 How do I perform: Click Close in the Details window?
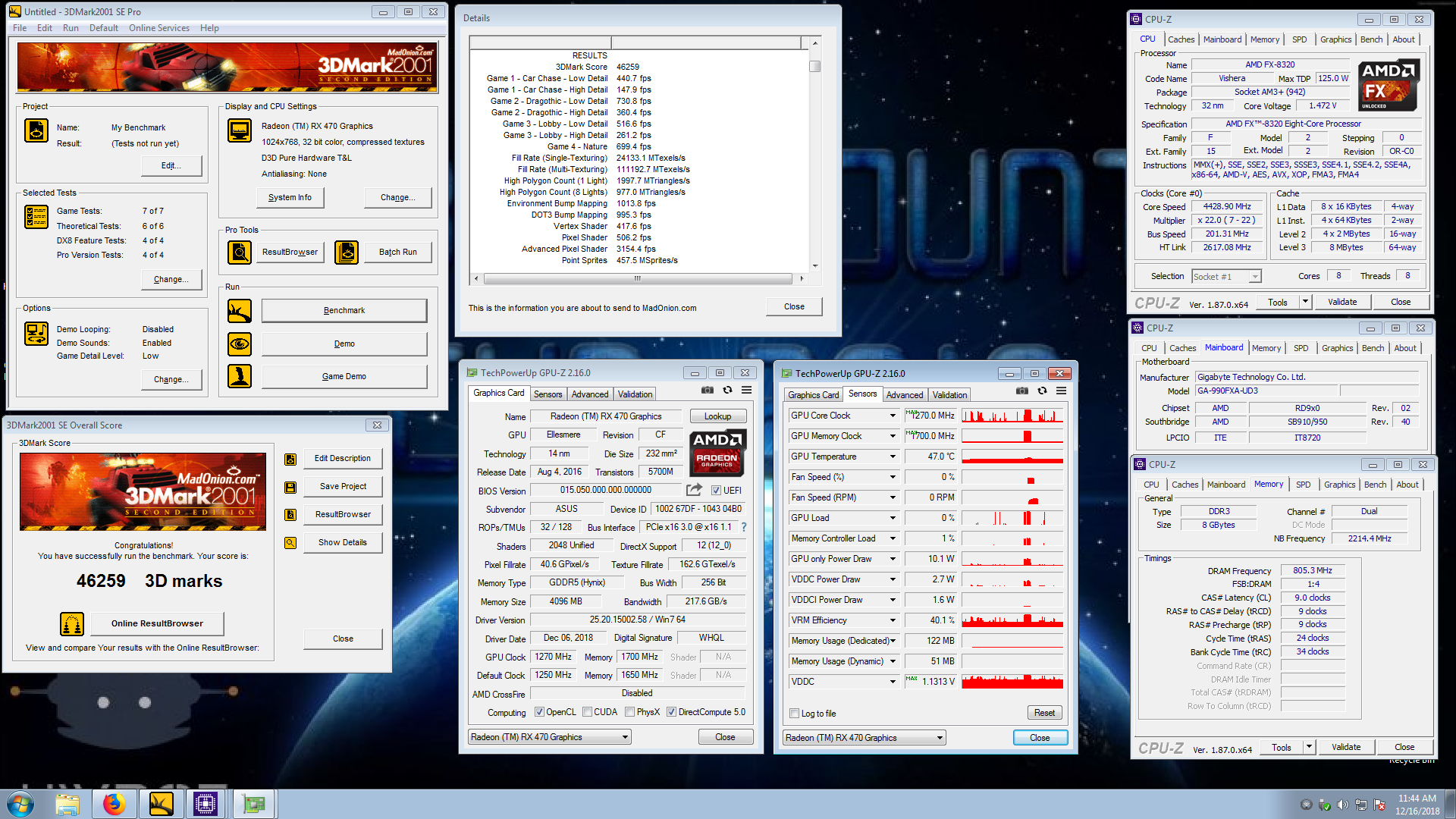coord(794,306)
